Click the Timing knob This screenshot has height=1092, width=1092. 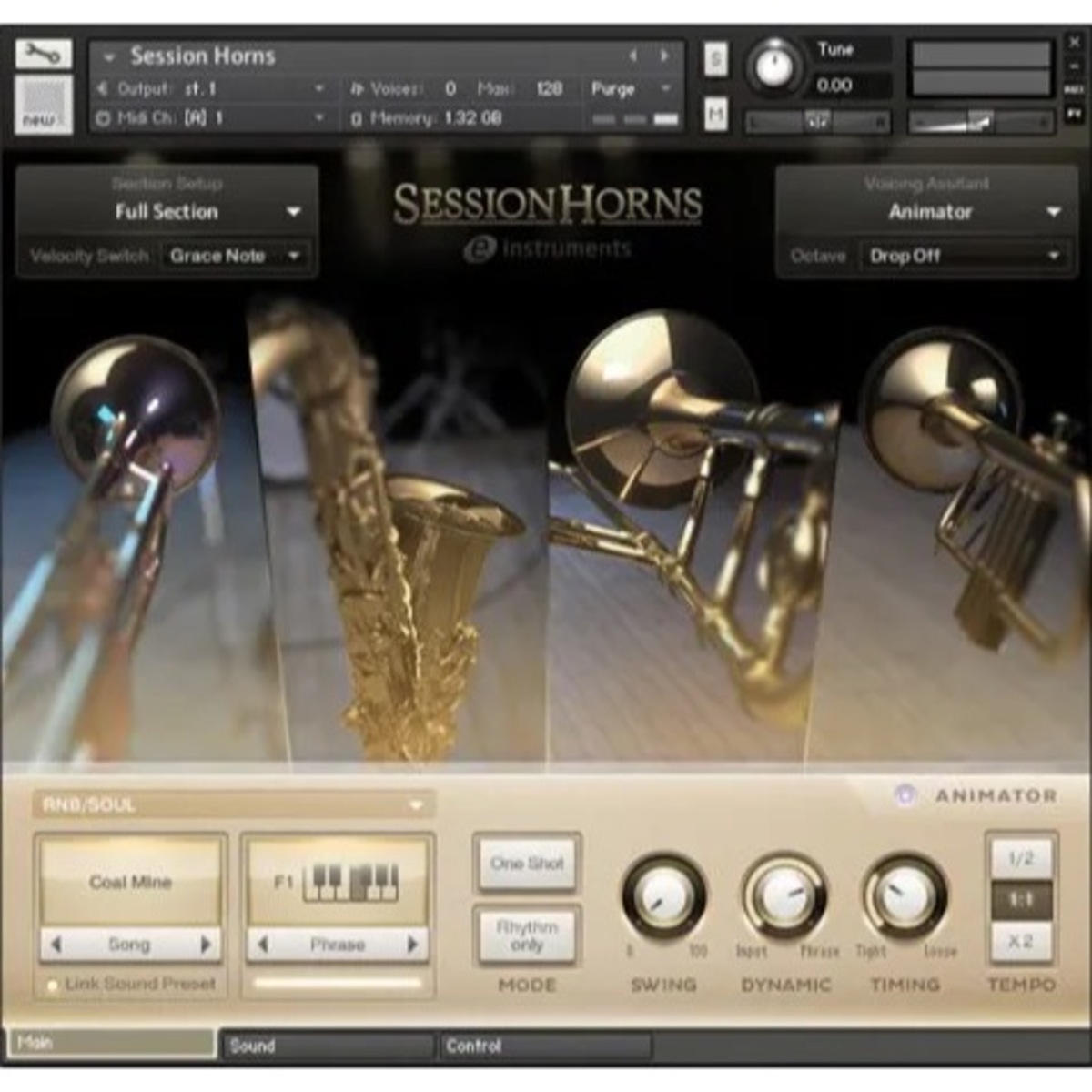coord(905,896)
